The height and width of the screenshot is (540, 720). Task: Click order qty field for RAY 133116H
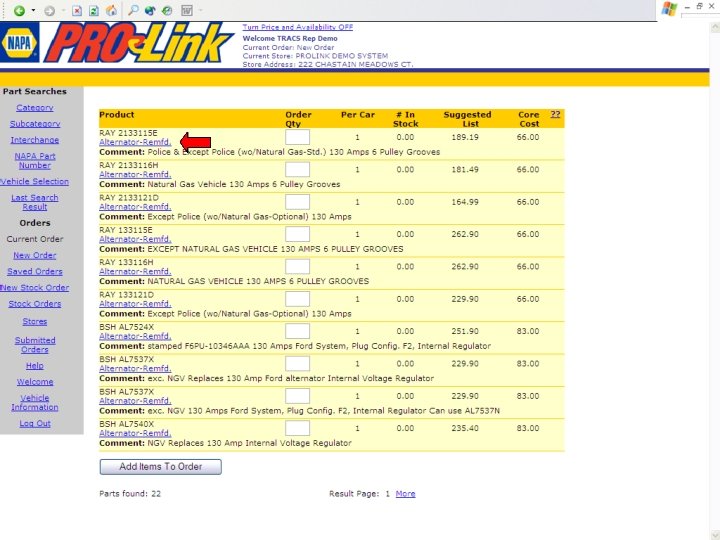pos(298,266)
